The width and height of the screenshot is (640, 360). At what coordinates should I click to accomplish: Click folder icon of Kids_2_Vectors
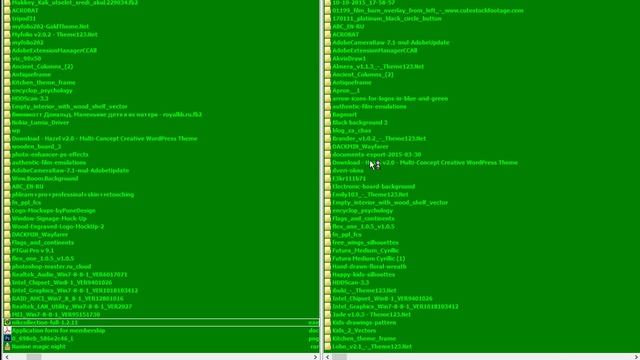pyautogui.click(x=328, y=331)
